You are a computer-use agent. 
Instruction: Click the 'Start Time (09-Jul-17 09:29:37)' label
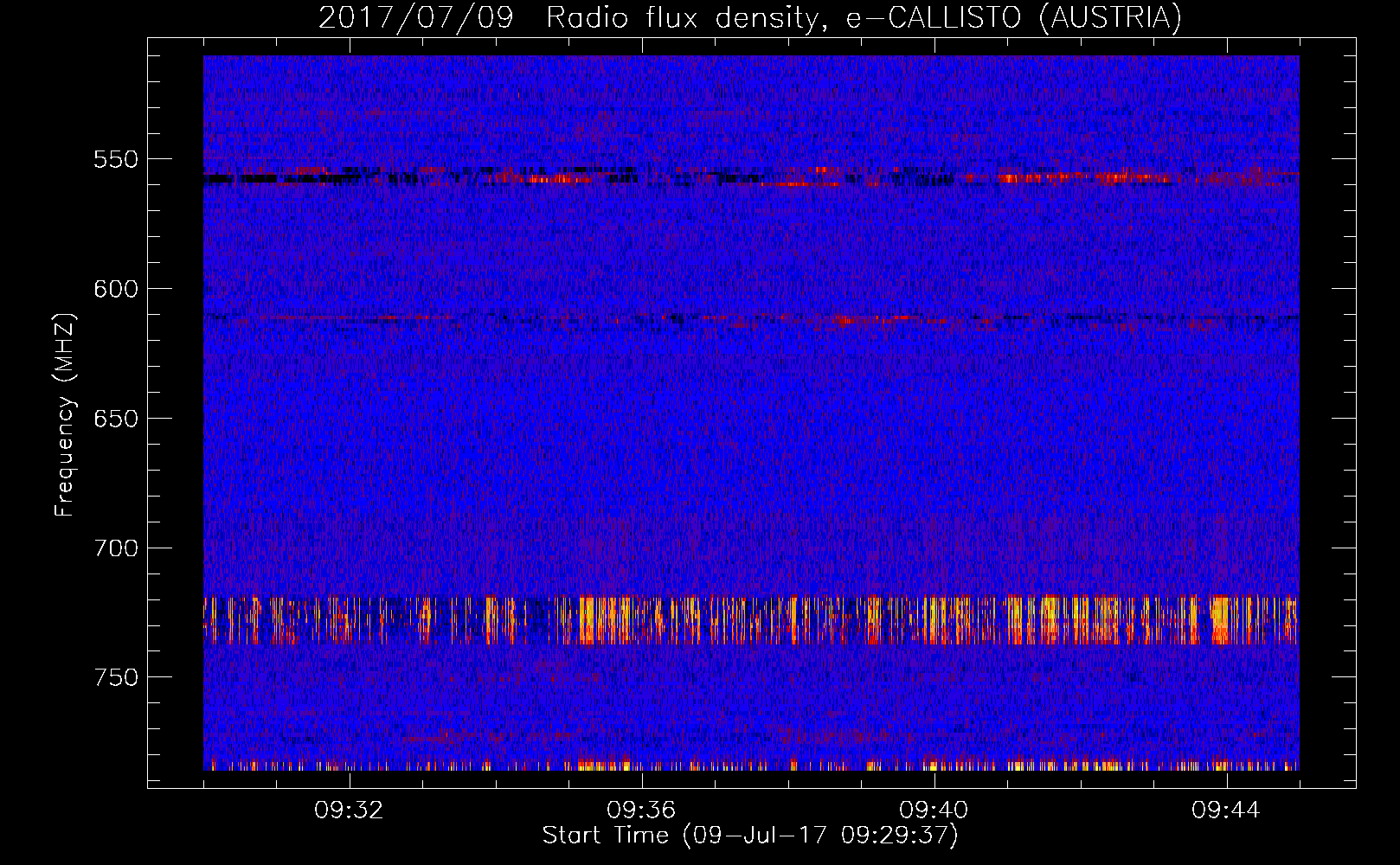click(750, 836)
